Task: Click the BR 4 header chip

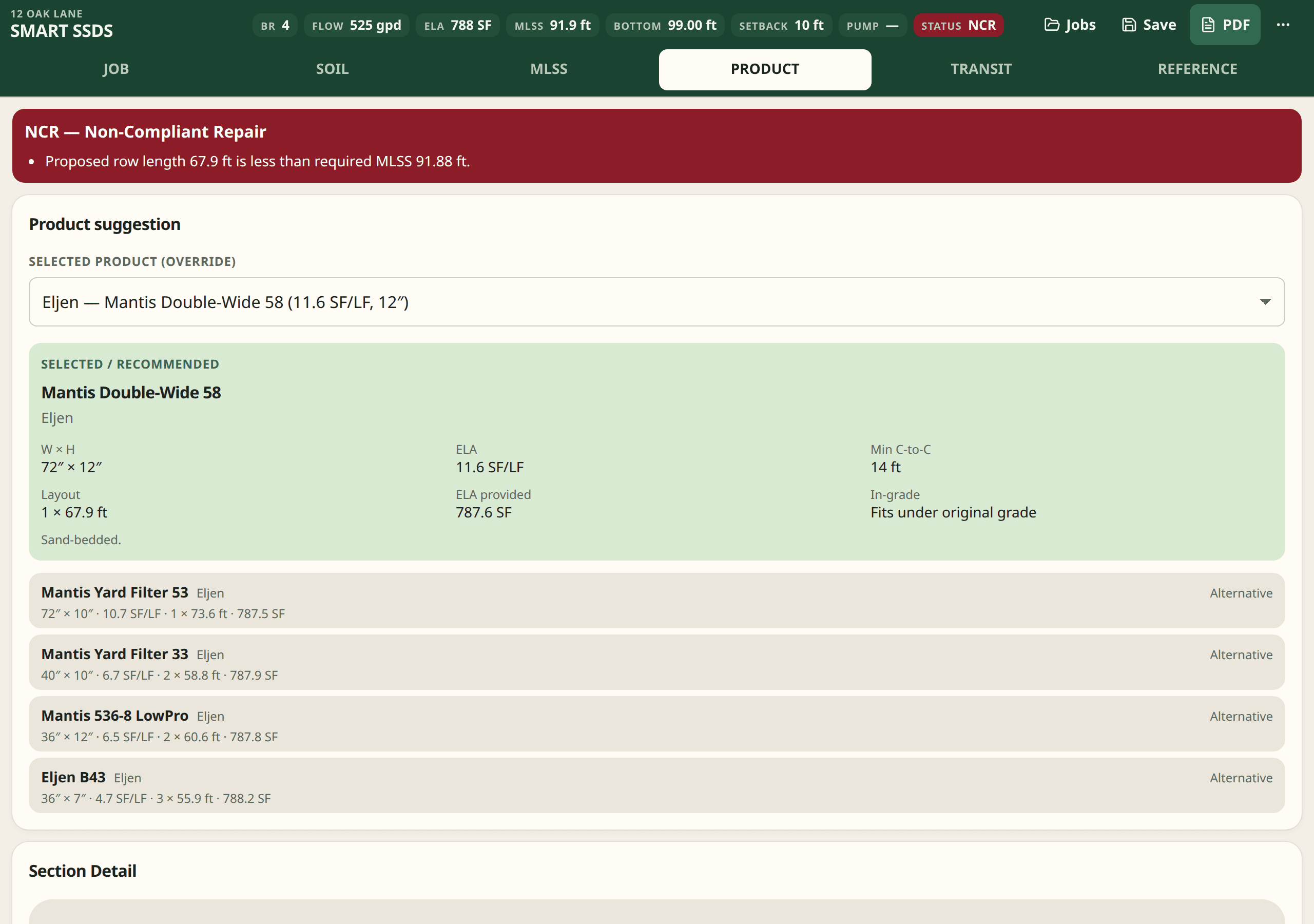Action: coord(275,25)
